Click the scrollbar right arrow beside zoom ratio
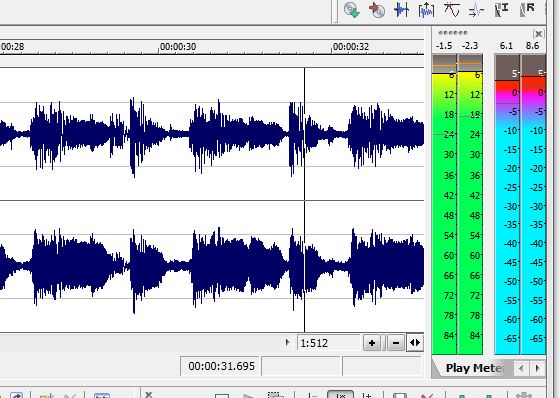560x398 pixels. tap(287, 343)
